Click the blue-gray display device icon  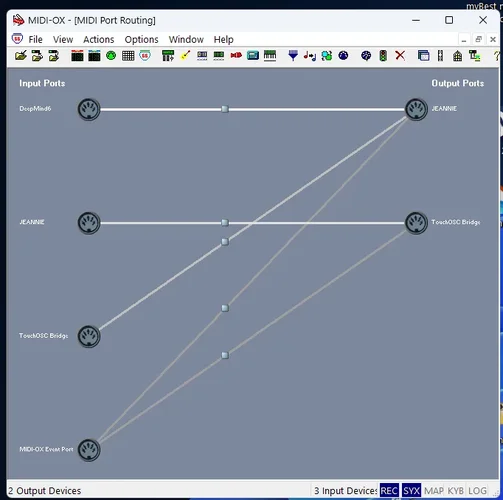click(x=202, y=56)
